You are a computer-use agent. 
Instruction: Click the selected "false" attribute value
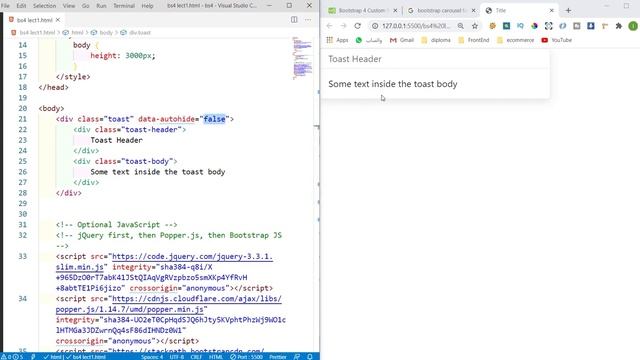click(214, 119)
